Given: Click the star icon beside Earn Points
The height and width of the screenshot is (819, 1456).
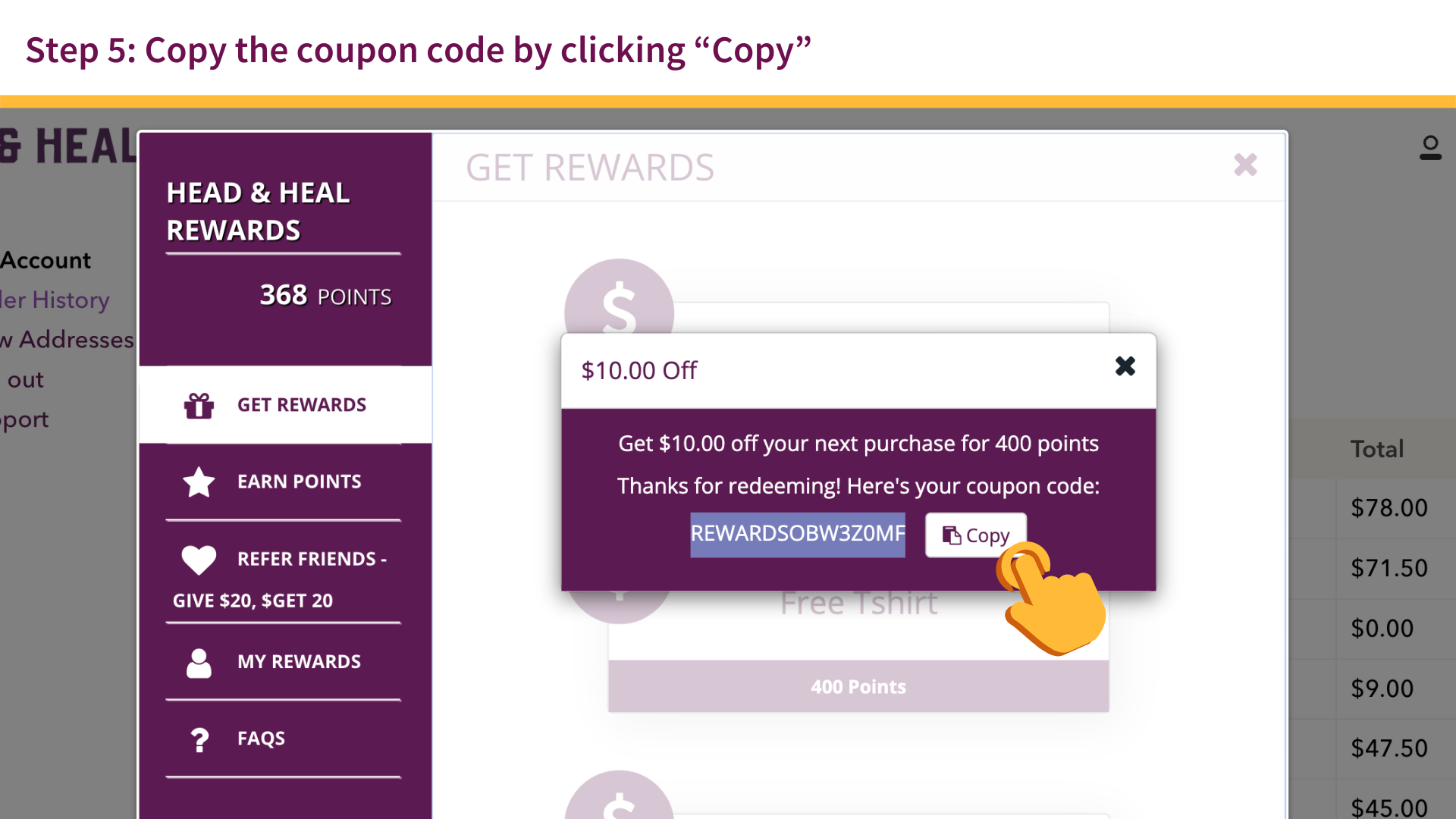Looking at the screenshot, I should 199,482.
